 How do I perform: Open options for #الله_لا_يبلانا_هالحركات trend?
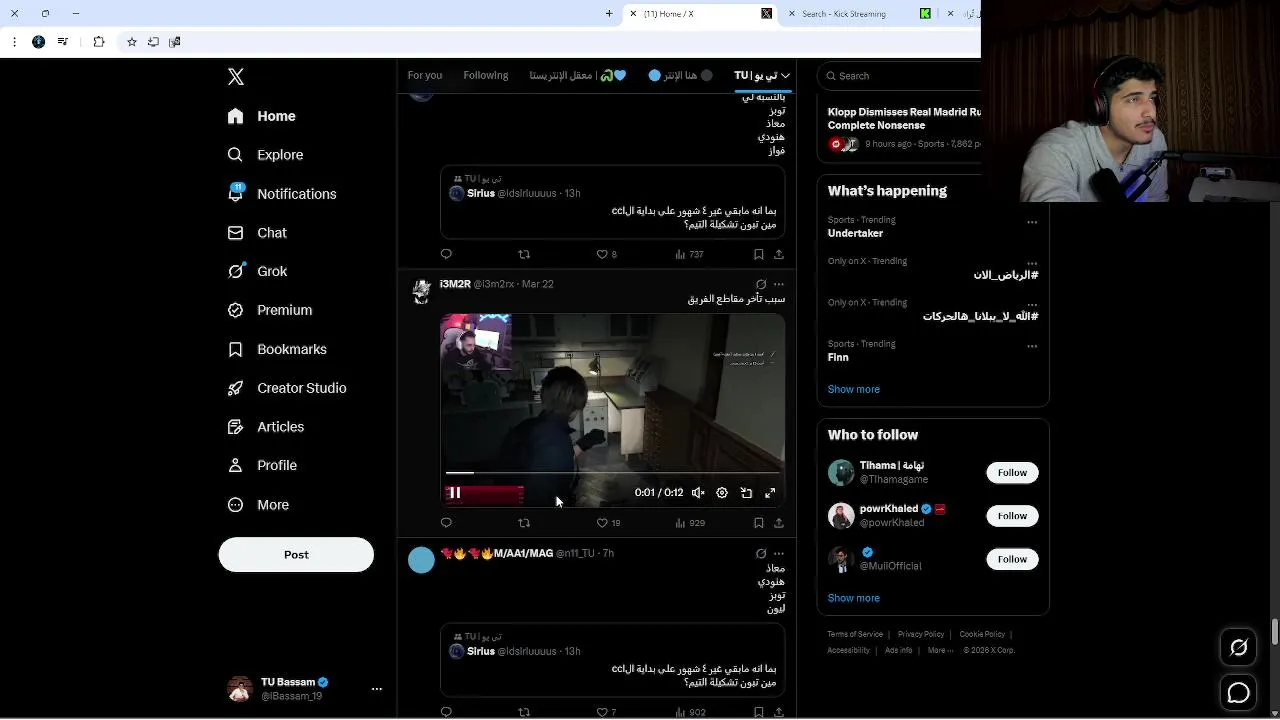tap(1032, 304)
